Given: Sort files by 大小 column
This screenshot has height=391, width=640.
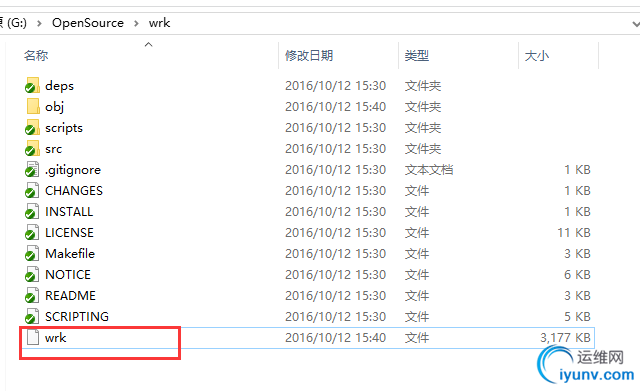Looking at the screenshot, I should pyautogui.click(x=537, y=55).
